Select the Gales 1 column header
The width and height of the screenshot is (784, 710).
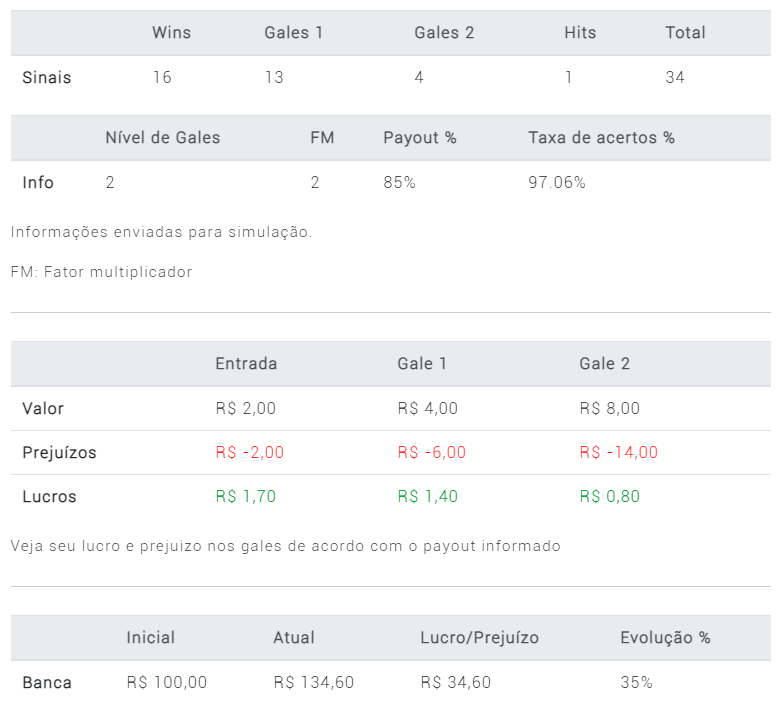(294, 32)
